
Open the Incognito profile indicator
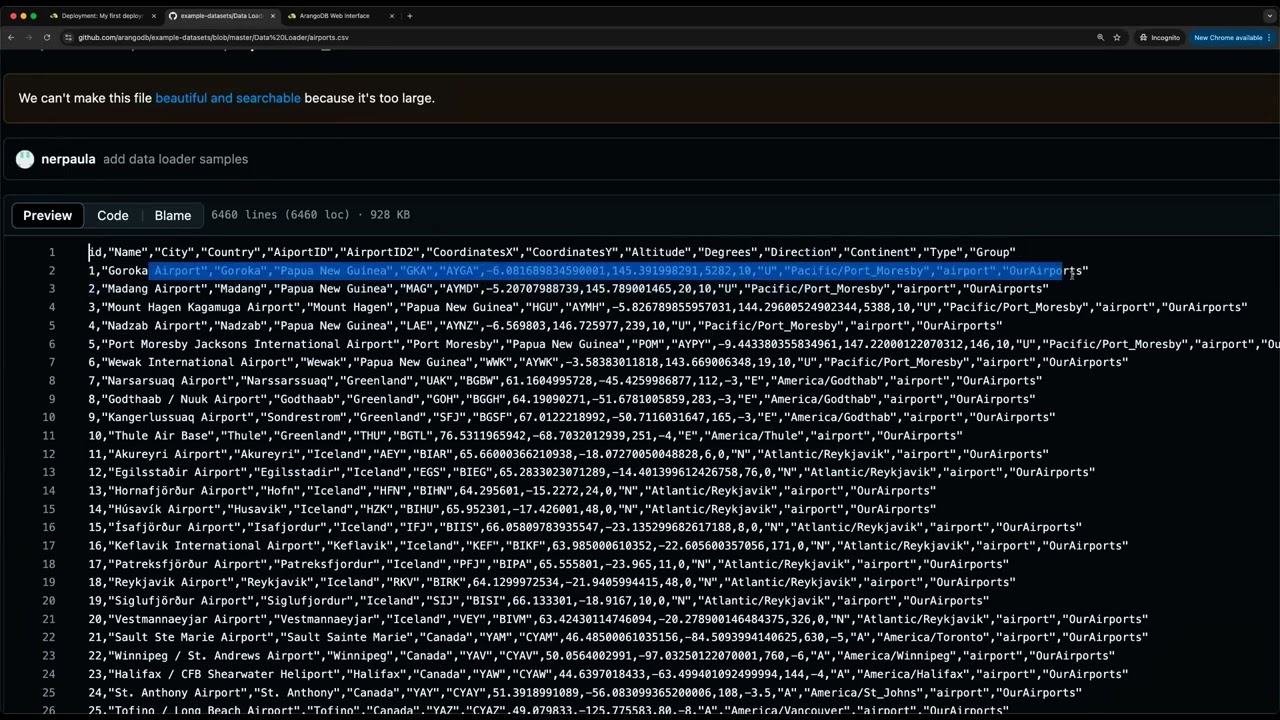[1160, 37]
